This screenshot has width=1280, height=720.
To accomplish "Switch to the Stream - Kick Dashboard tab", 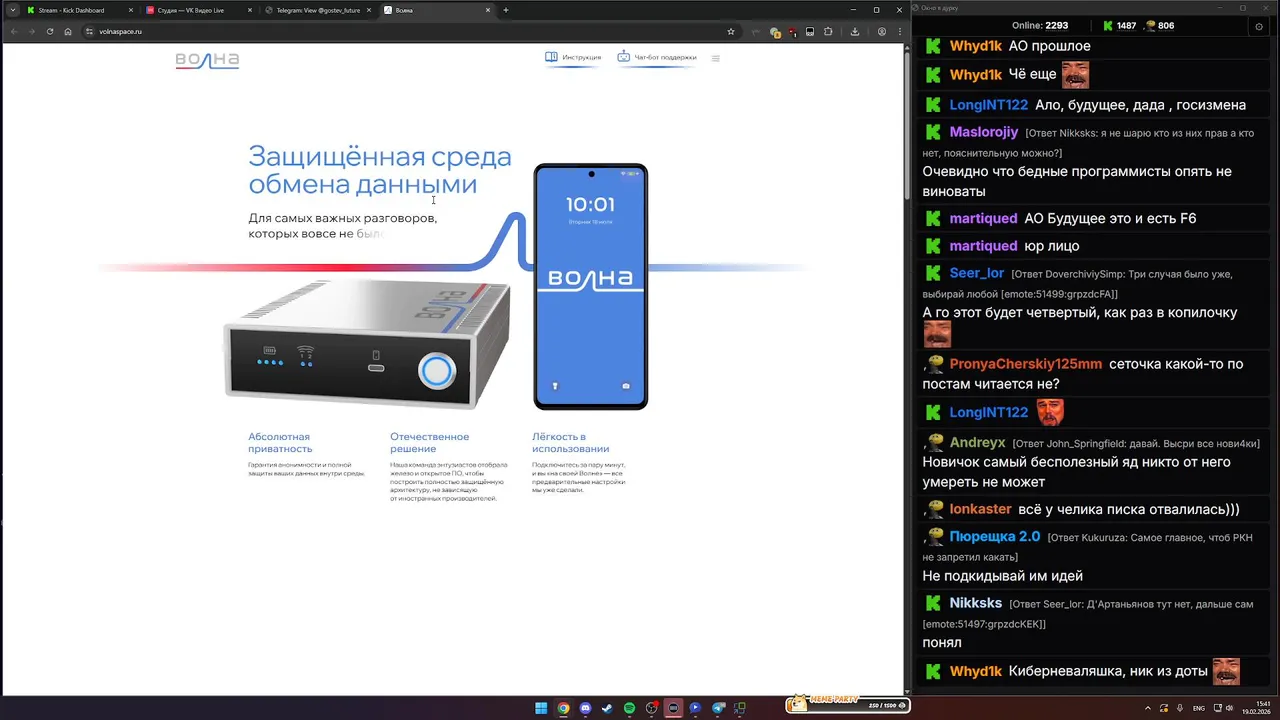I will [x=80, y=10].
